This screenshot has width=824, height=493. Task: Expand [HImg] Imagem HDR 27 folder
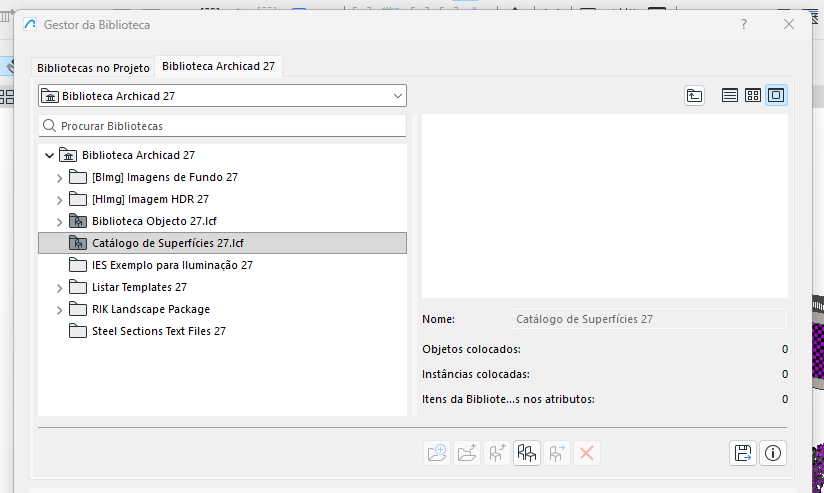[59, 200]
